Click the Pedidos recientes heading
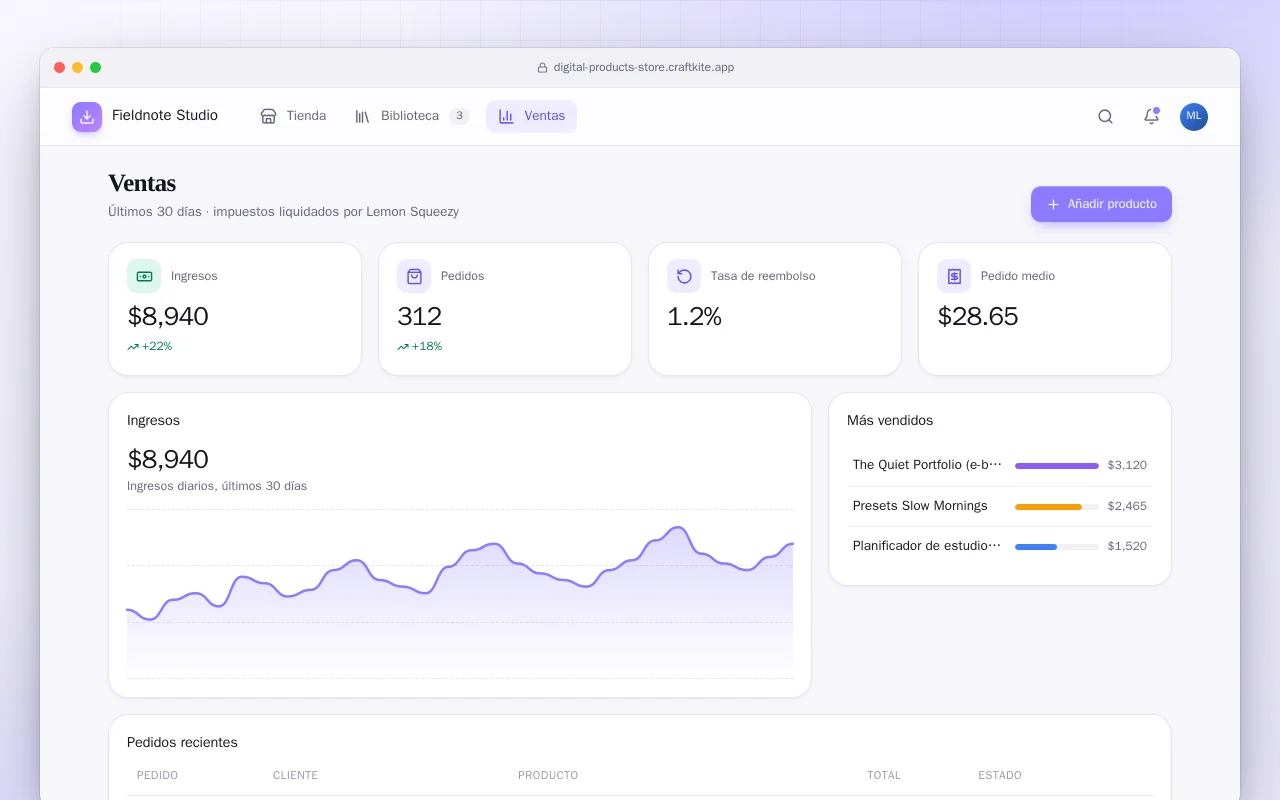The height and width of the screenshot is (800, 1280). tap(182, 743)
